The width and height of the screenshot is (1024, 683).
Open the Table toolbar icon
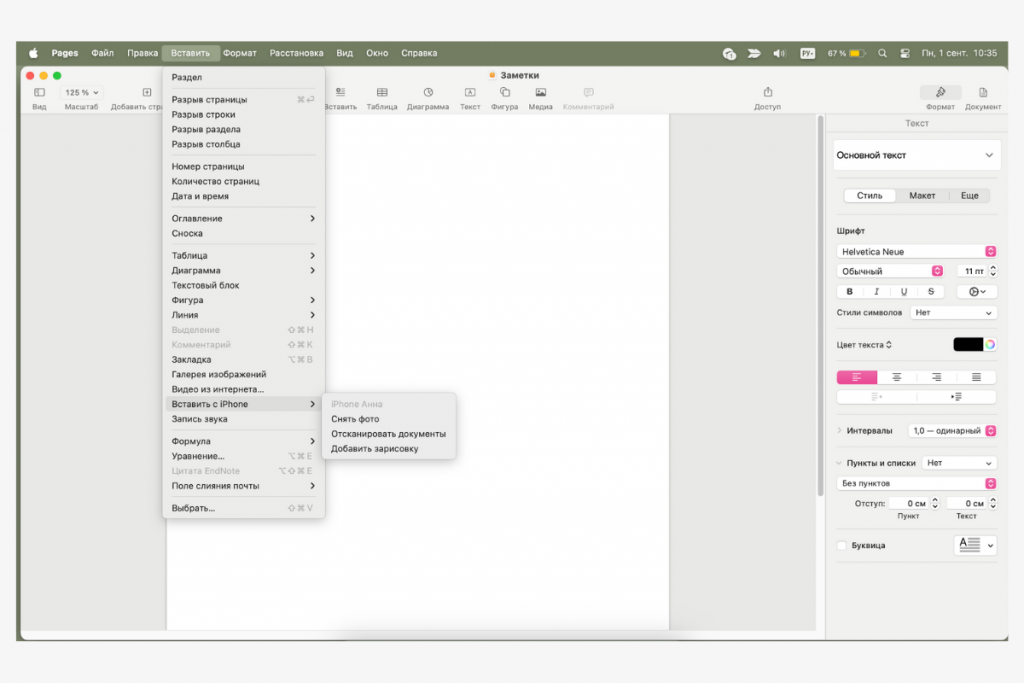coord(382,93)
